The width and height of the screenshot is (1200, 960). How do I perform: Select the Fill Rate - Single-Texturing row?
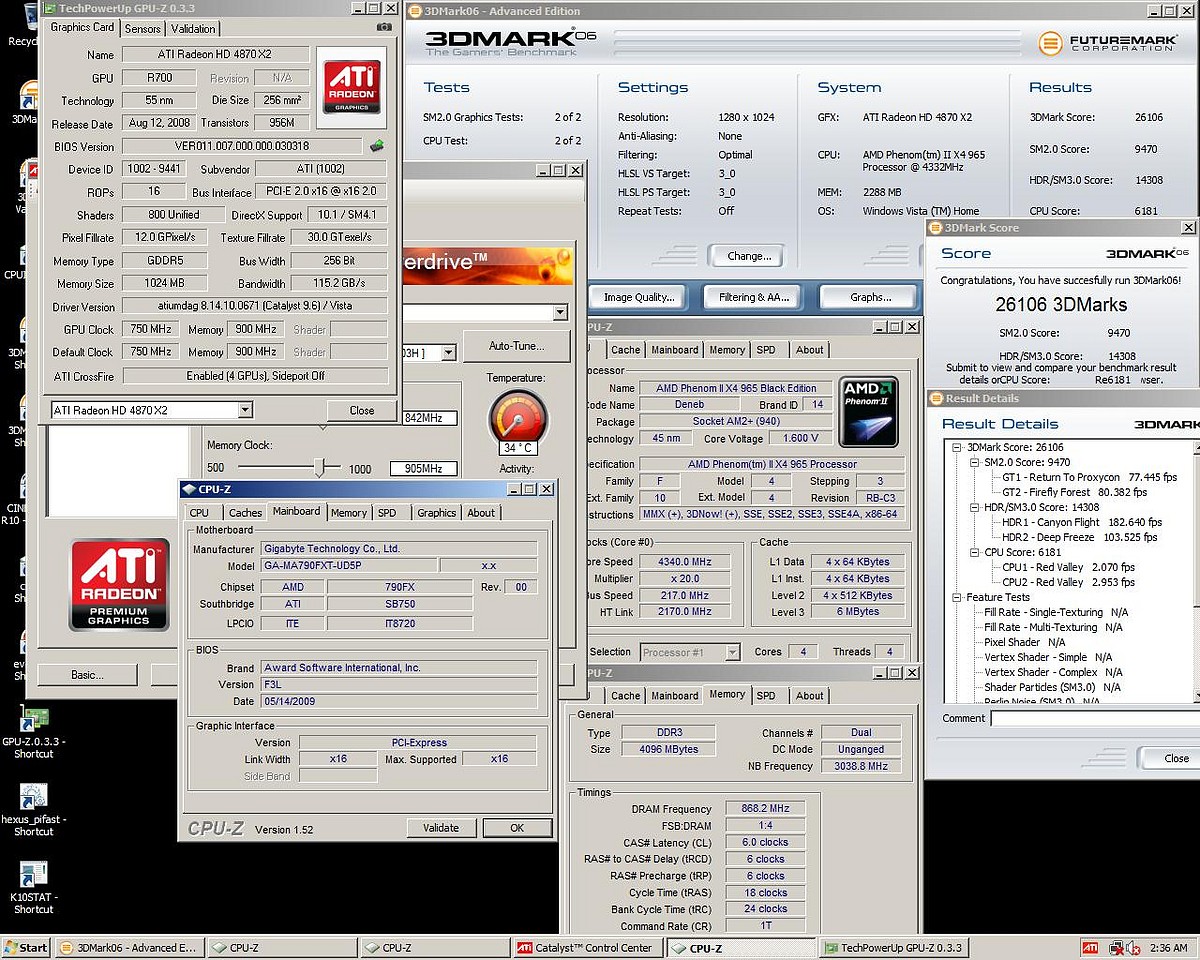point(1056,613)
